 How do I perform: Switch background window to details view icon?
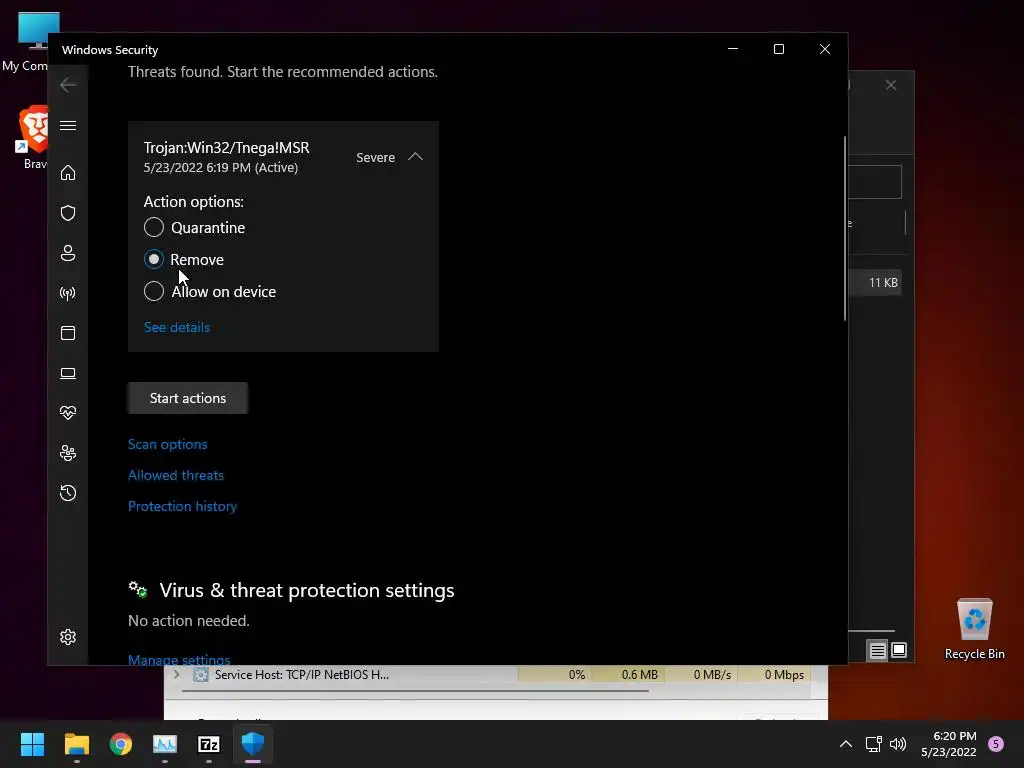tap(877, 650)
